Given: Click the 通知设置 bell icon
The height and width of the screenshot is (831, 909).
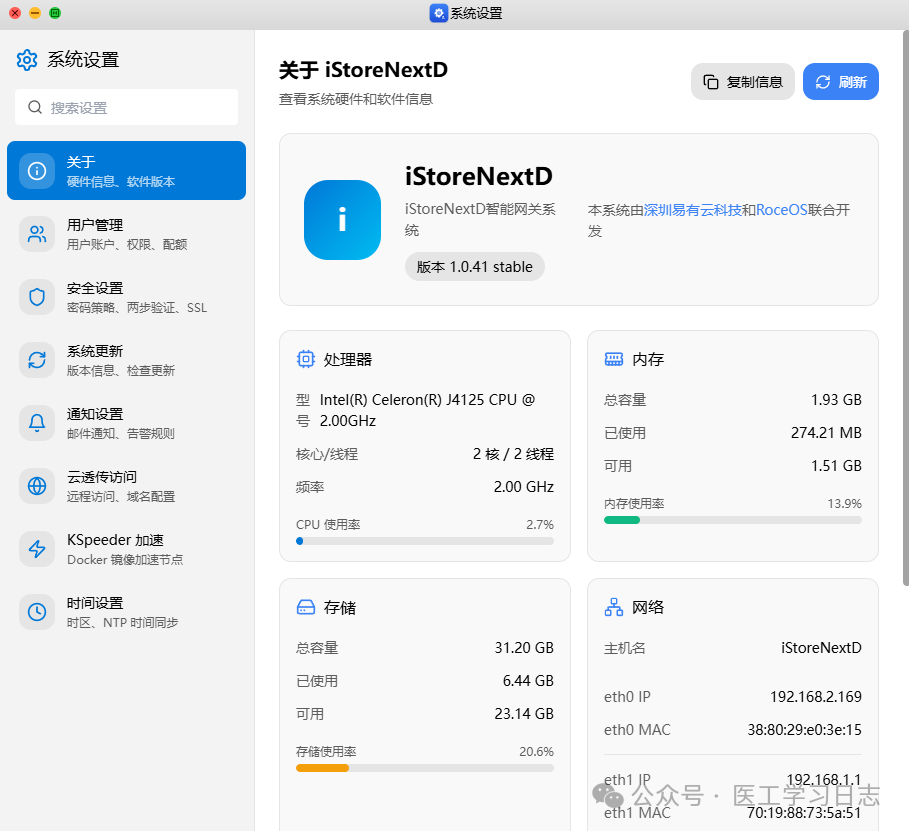Looking at the screenshot, I should tap(37, 423).
